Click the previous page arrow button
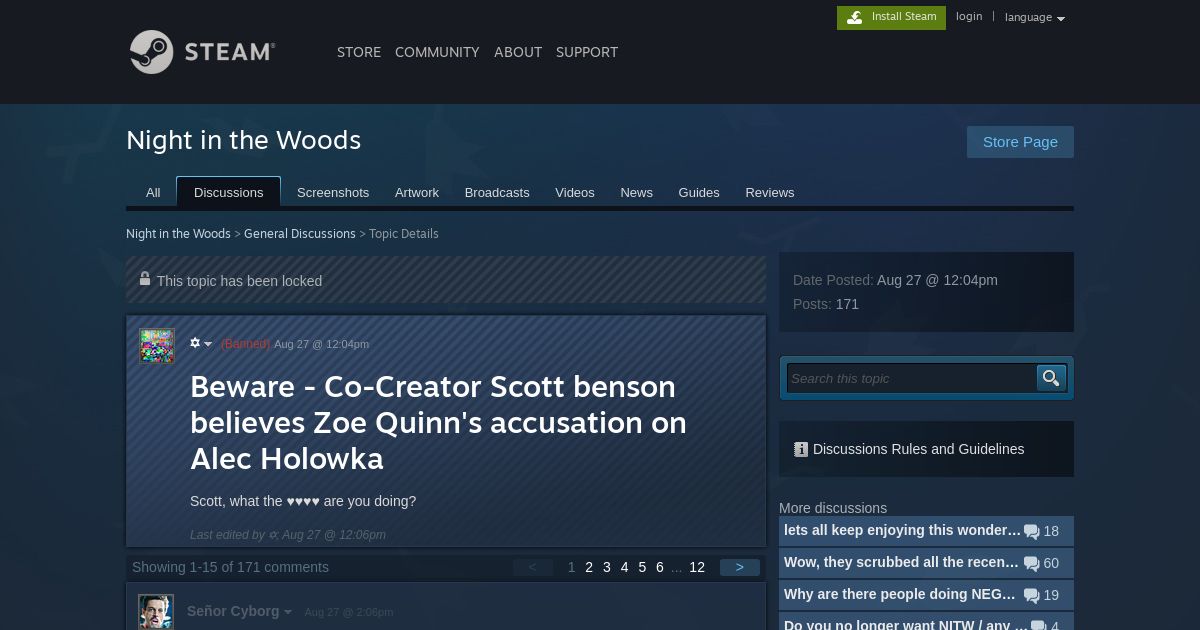 coord(533,567)
